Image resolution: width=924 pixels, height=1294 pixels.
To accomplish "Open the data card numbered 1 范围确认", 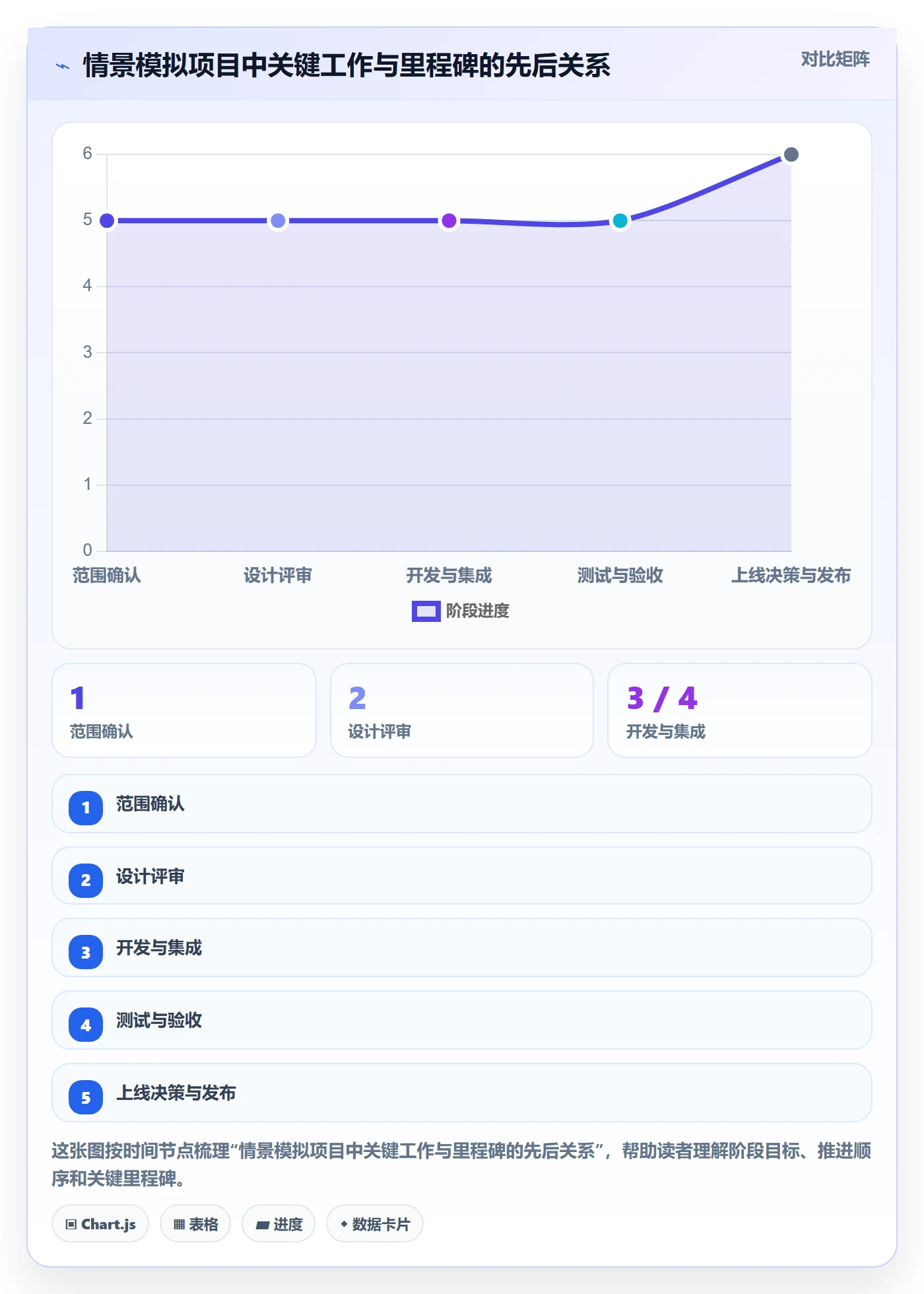I will coord(184,710).
